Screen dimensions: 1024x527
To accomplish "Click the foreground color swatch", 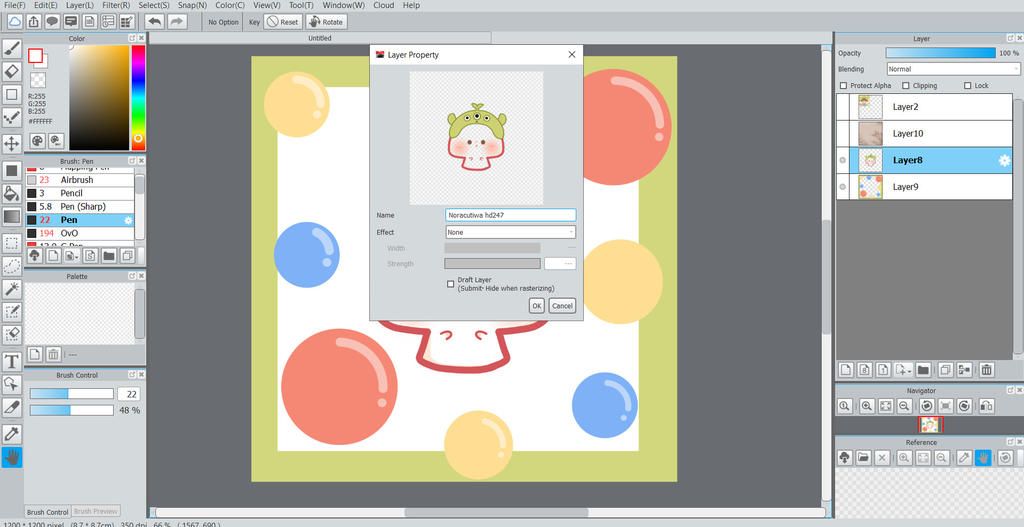I will [35, 56].
